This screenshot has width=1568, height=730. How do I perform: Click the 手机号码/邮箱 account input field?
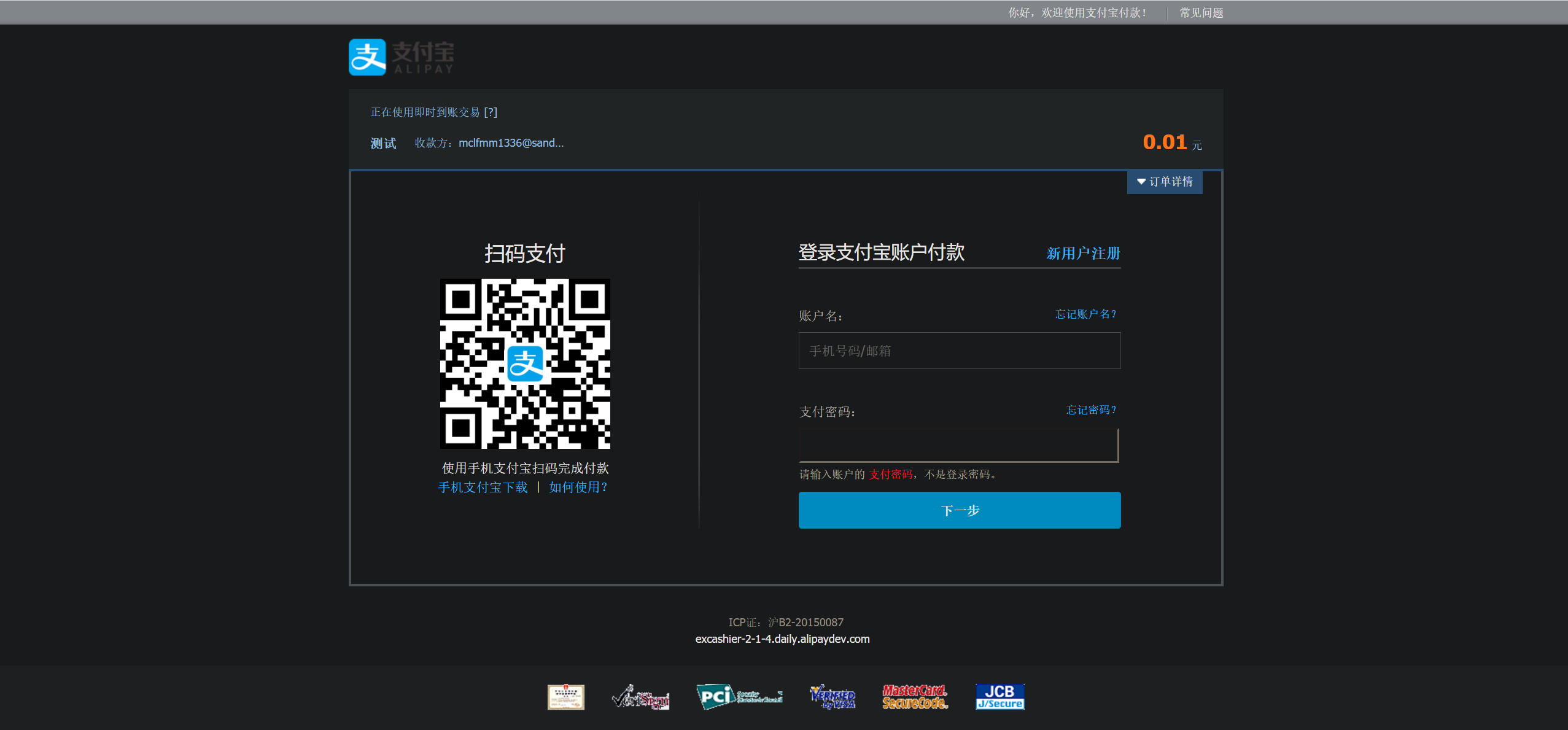[959, 351]
